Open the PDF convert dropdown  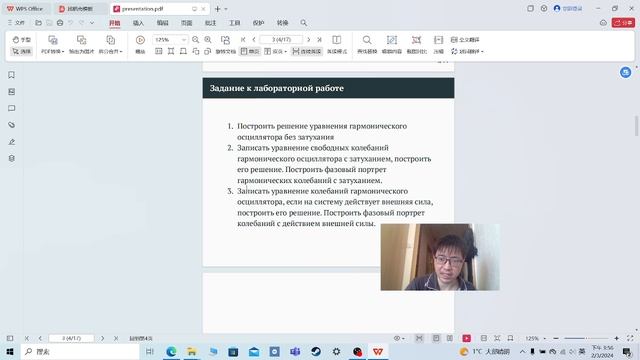point(53,45)
